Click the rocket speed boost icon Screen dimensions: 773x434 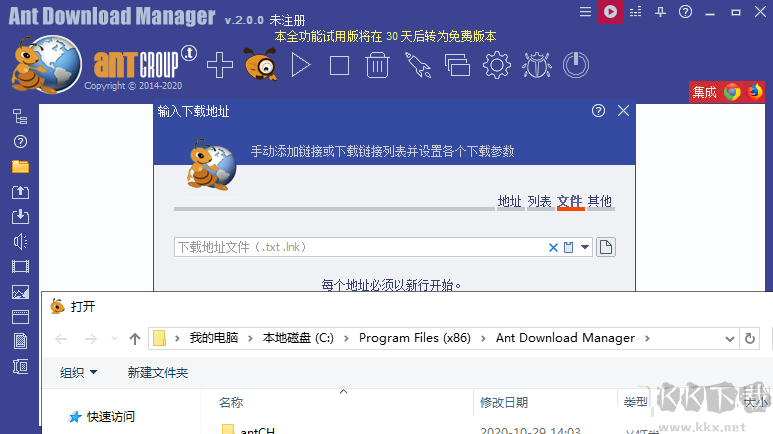[x=418, y=65]
